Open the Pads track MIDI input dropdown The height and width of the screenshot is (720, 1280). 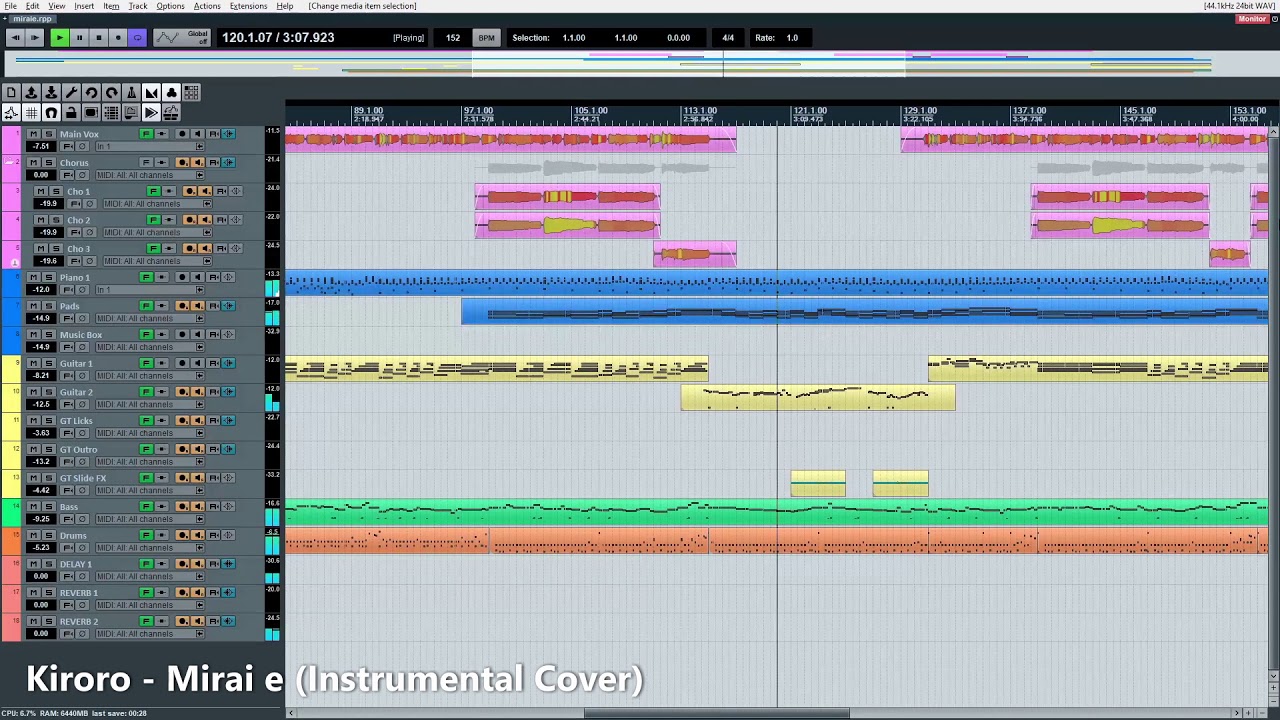(x=150, y=318)
